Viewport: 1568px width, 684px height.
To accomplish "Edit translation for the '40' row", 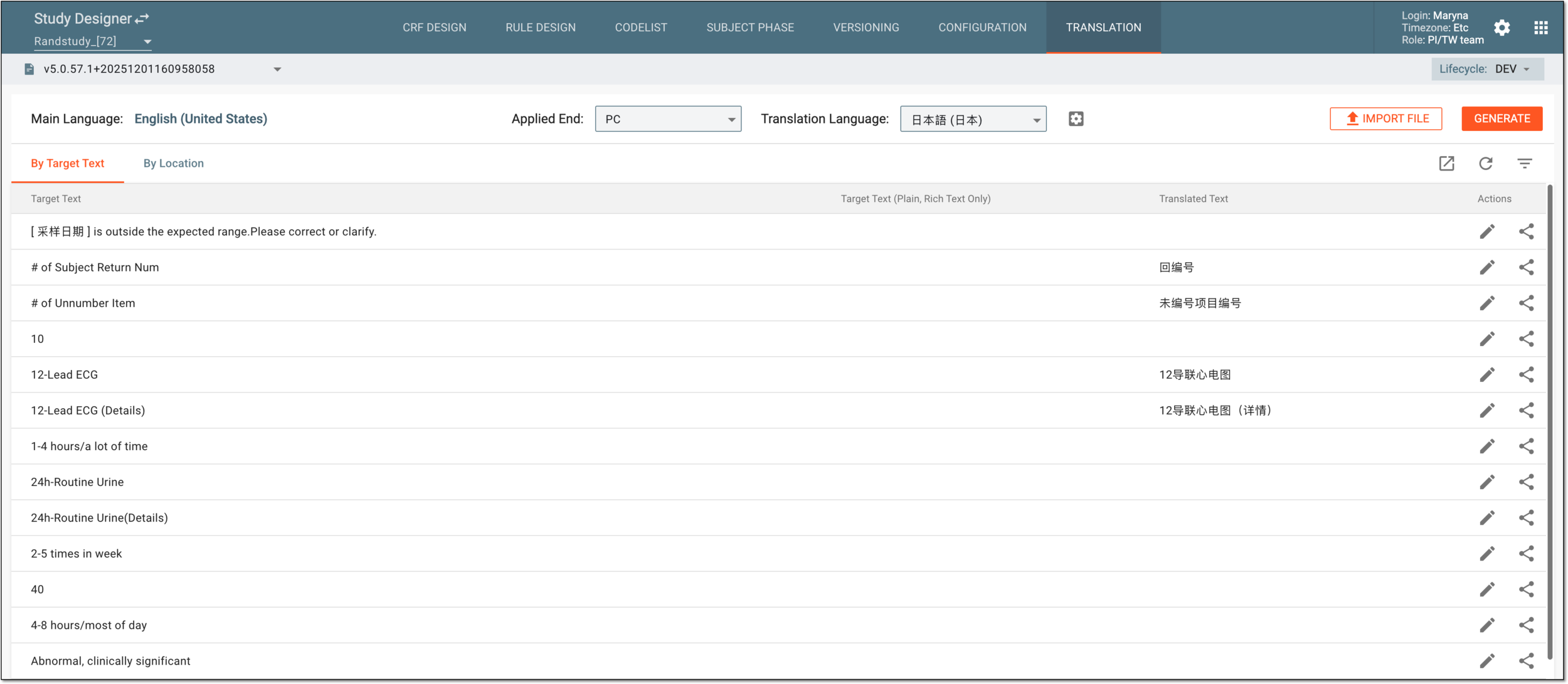I will pos(1487,589).
